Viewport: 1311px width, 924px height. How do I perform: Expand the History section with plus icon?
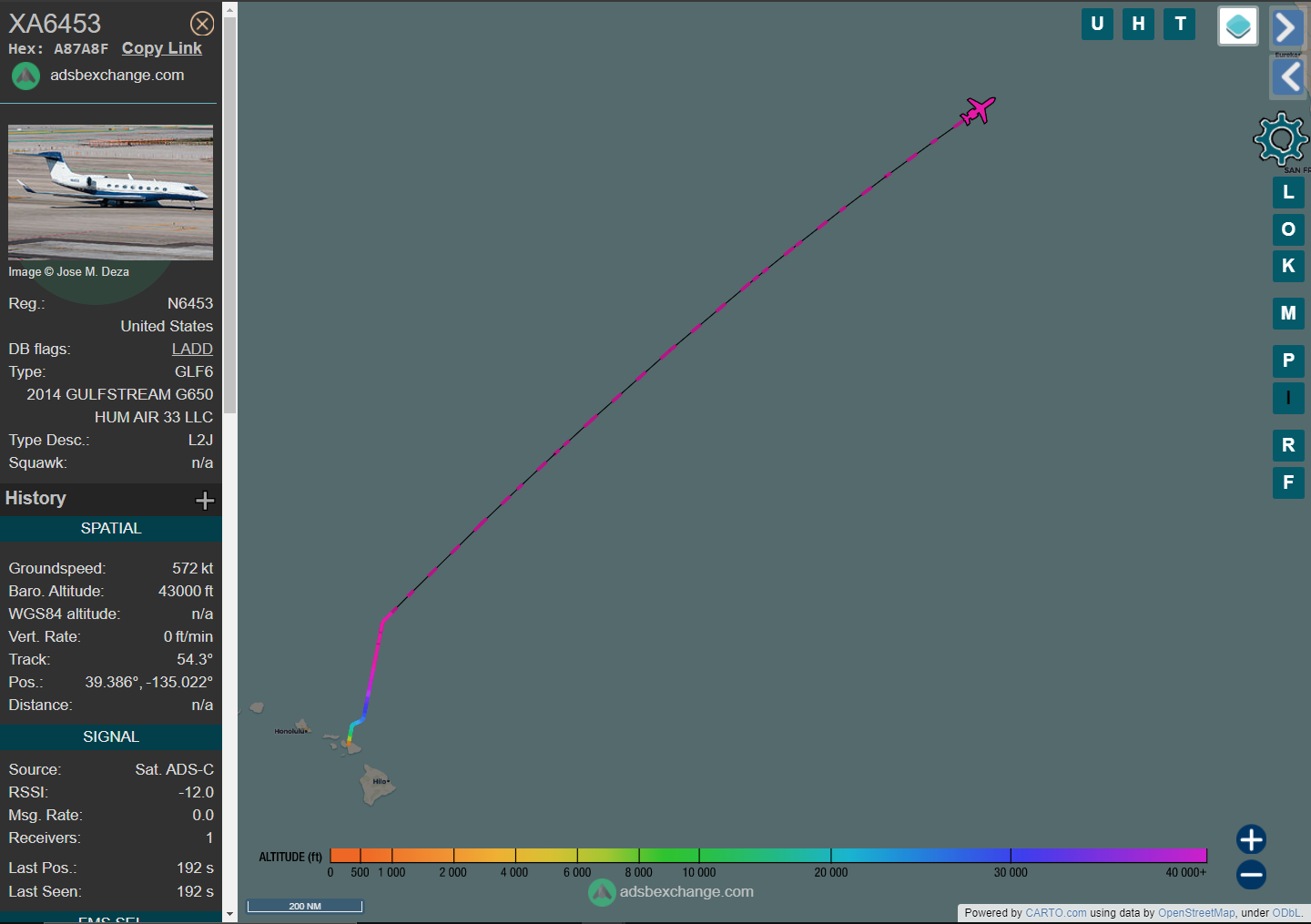(x=205, y=500)
